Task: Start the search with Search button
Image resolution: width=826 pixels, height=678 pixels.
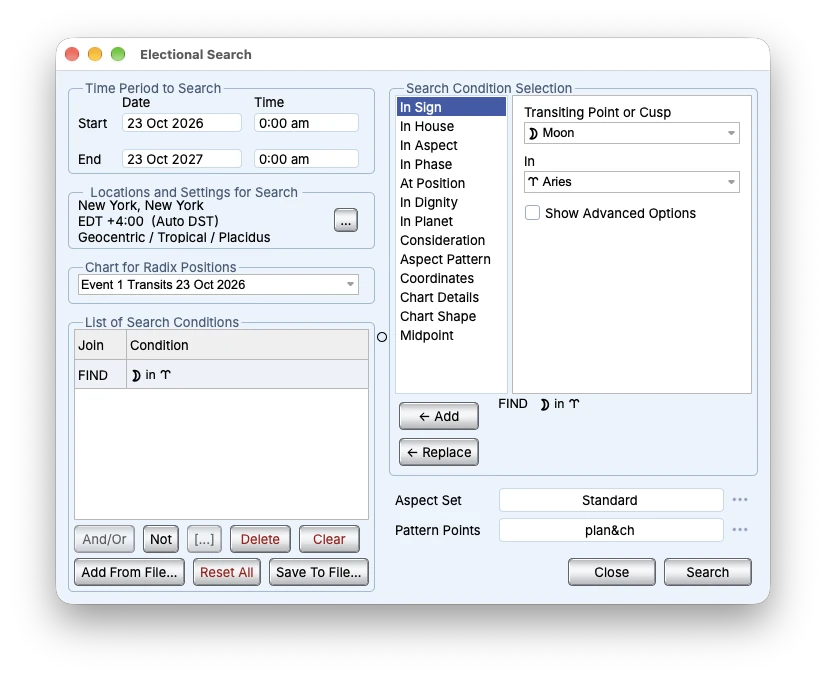Action: (707, 572)
